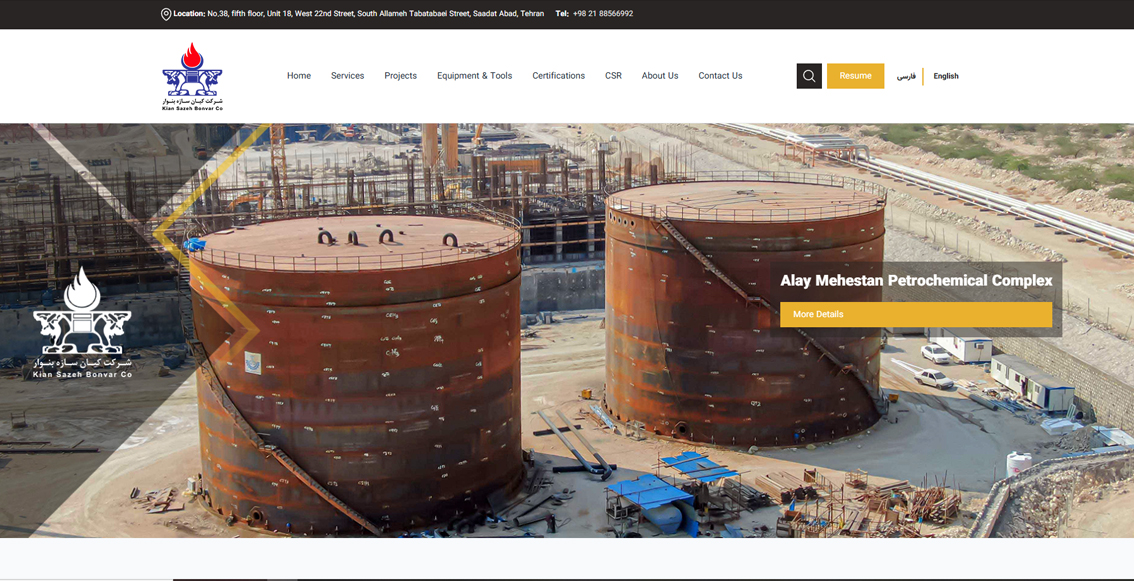1134x581 pixels.
Task: Open the Equipment & Tools menu
Action: point(474,76)
